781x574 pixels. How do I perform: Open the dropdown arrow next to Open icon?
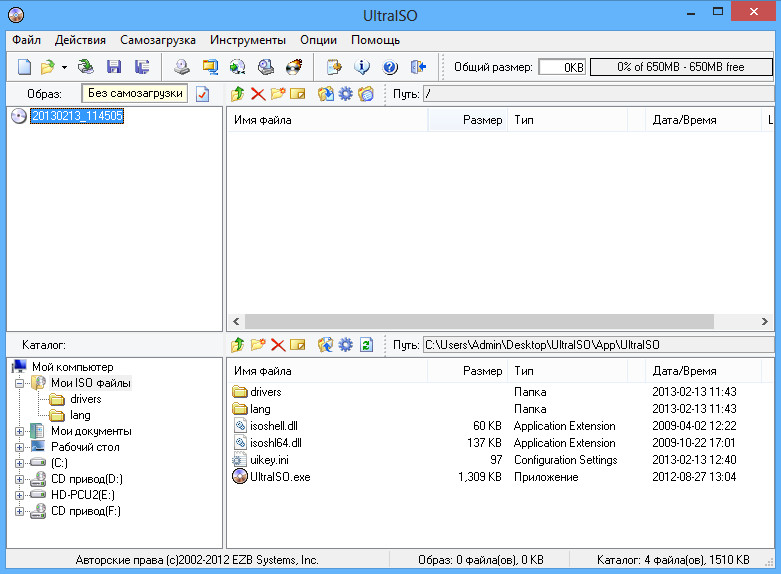(x=64, y=67)
